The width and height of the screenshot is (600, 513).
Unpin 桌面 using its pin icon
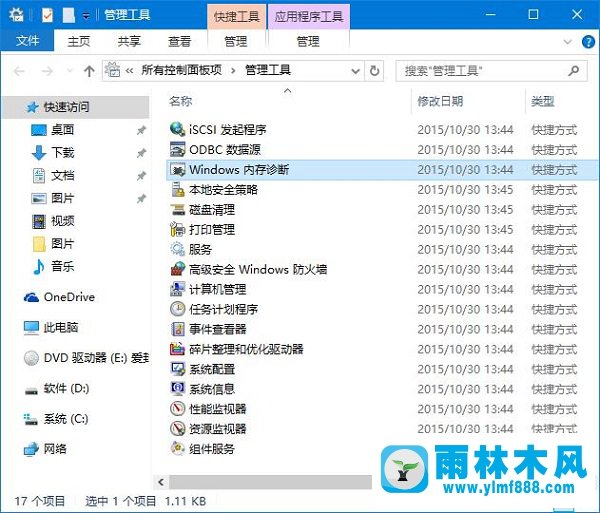pos(141,130)
